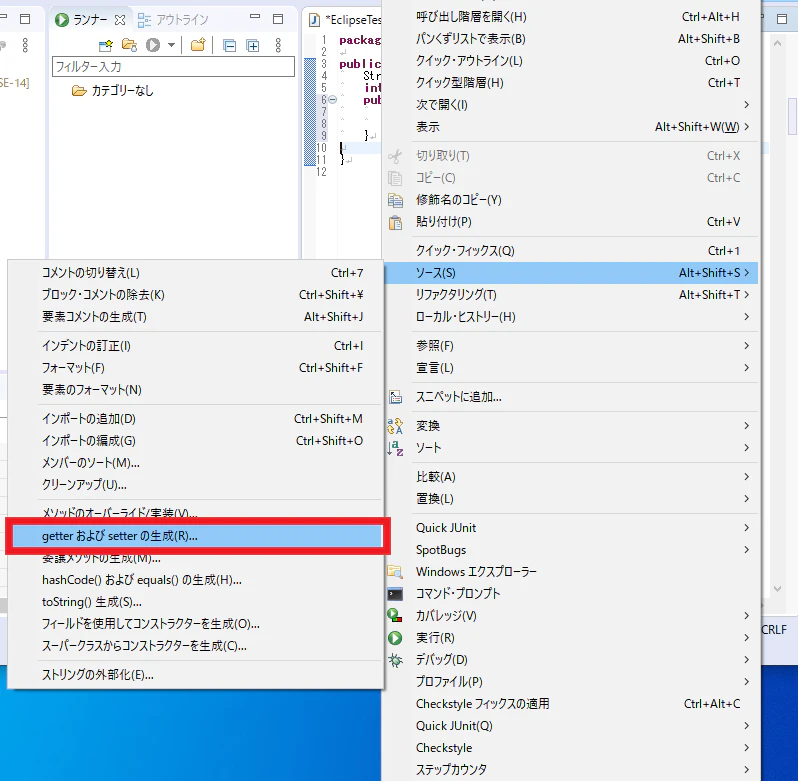Click the Windows エクスプローラー folder icon

coord(395,572)
